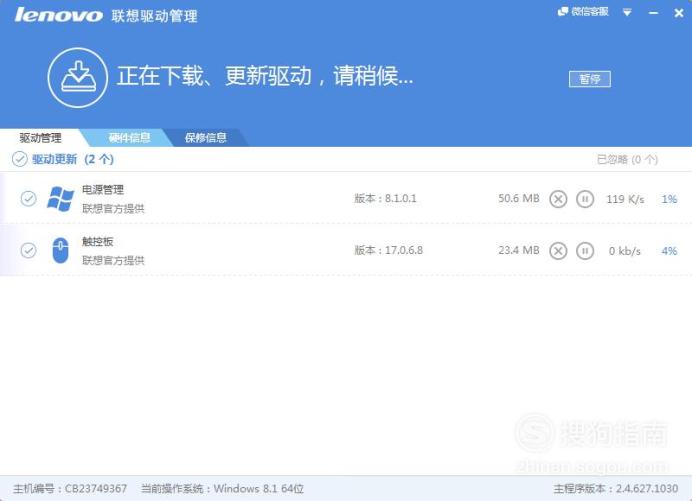Click 联想官方提供 under 触控板
This screenshot has width=692, height=501.
click(x=113, y=260)
